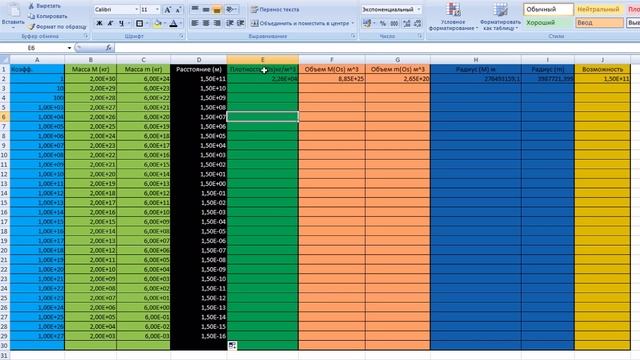640x360 pixels.
Task: Click the select-all corner of the grid
Action: pos(5,60)
